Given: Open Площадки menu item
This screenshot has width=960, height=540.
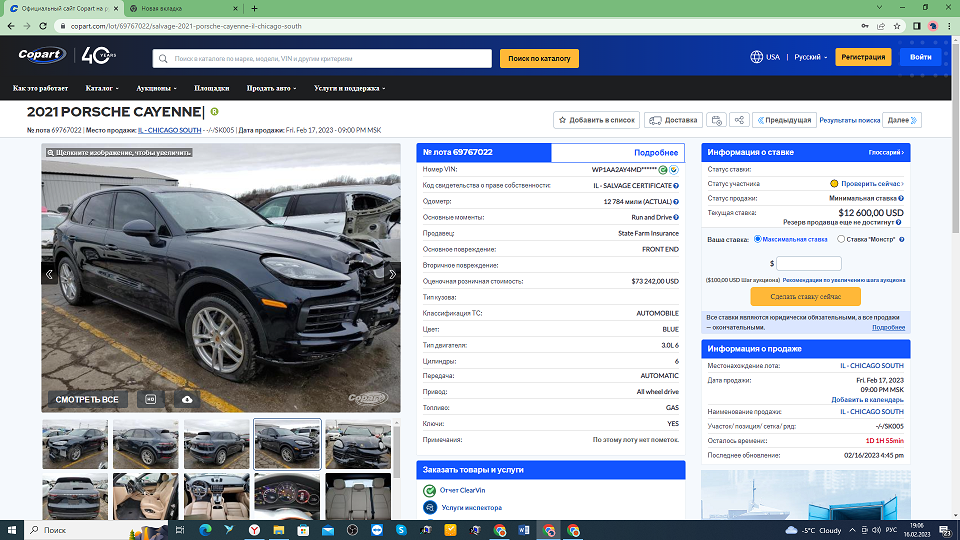Looking at the screenshot, I should pos(211,88).
